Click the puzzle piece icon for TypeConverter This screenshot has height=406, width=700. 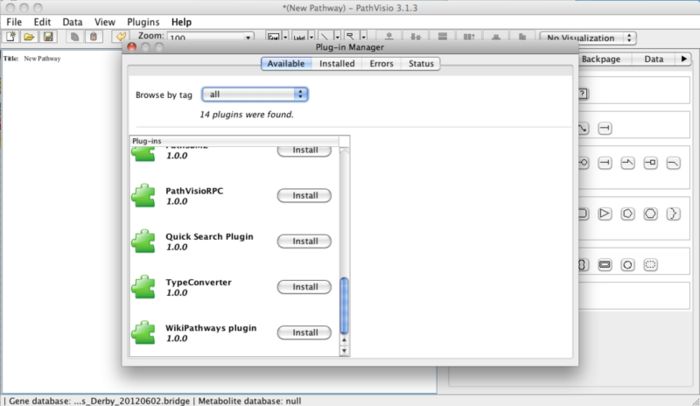[143, 287]
